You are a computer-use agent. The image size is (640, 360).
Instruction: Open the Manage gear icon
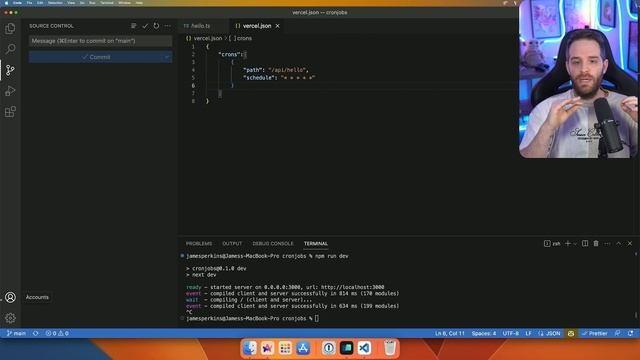[10, 318]
